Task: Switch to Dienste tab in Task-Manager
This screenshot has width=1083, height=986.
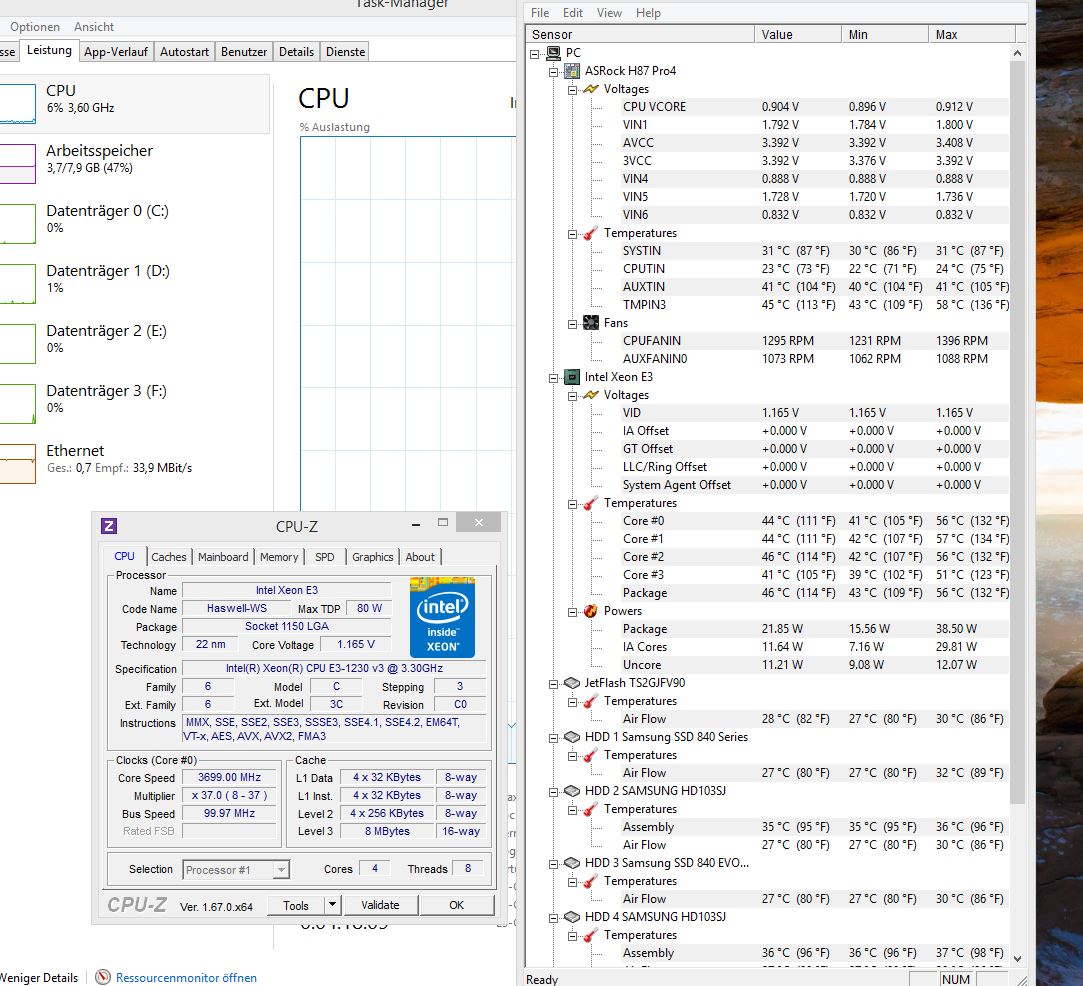Action: pos(345,52)
